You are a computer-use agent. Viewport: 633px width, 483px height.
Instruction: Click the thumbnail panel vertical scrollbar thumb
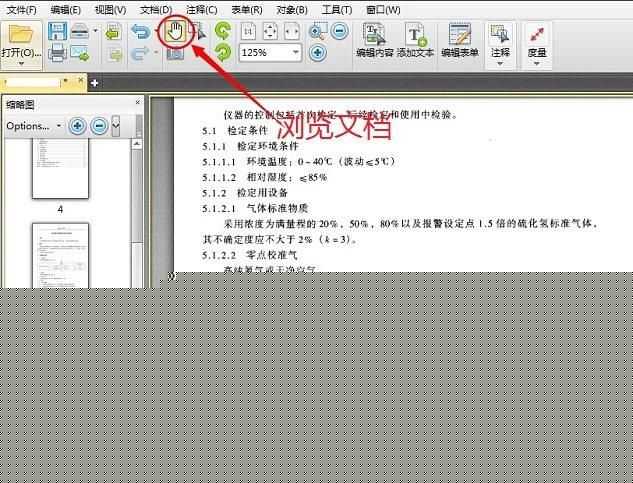coord(137,195)
